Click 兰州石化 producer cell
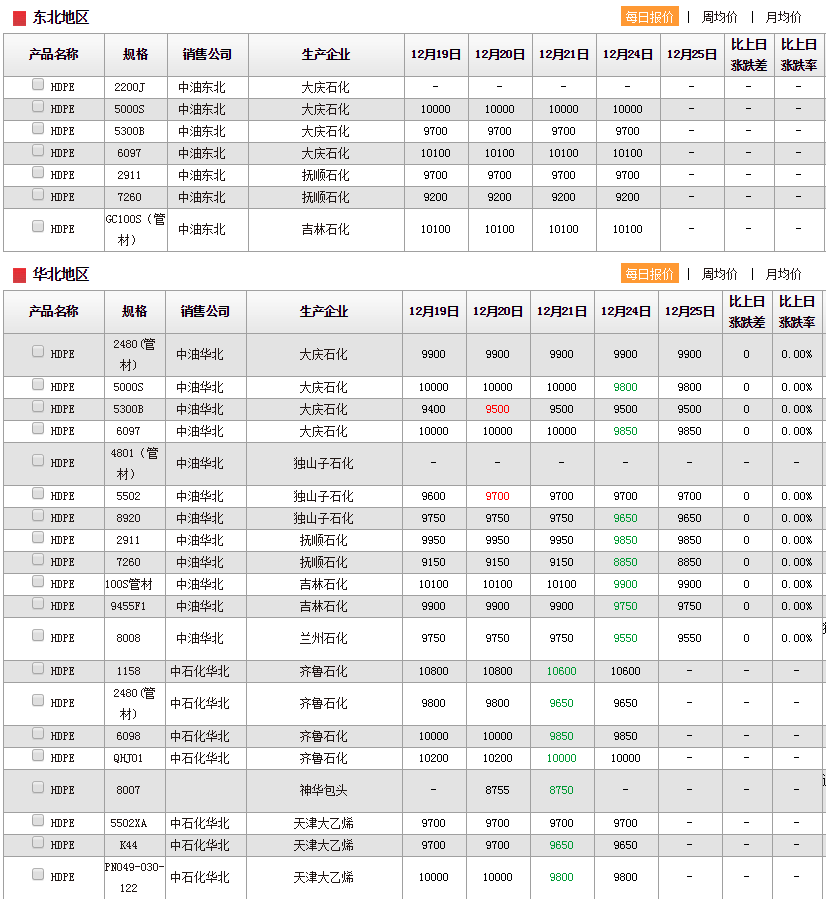826x899 pixels. 324,638
